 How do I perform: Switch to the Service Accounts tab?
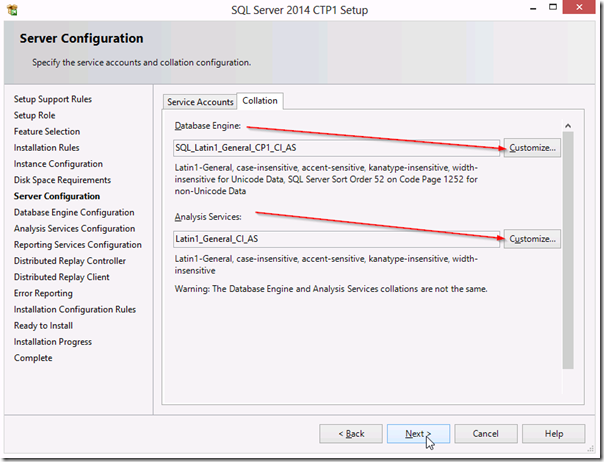click(200, 102)
